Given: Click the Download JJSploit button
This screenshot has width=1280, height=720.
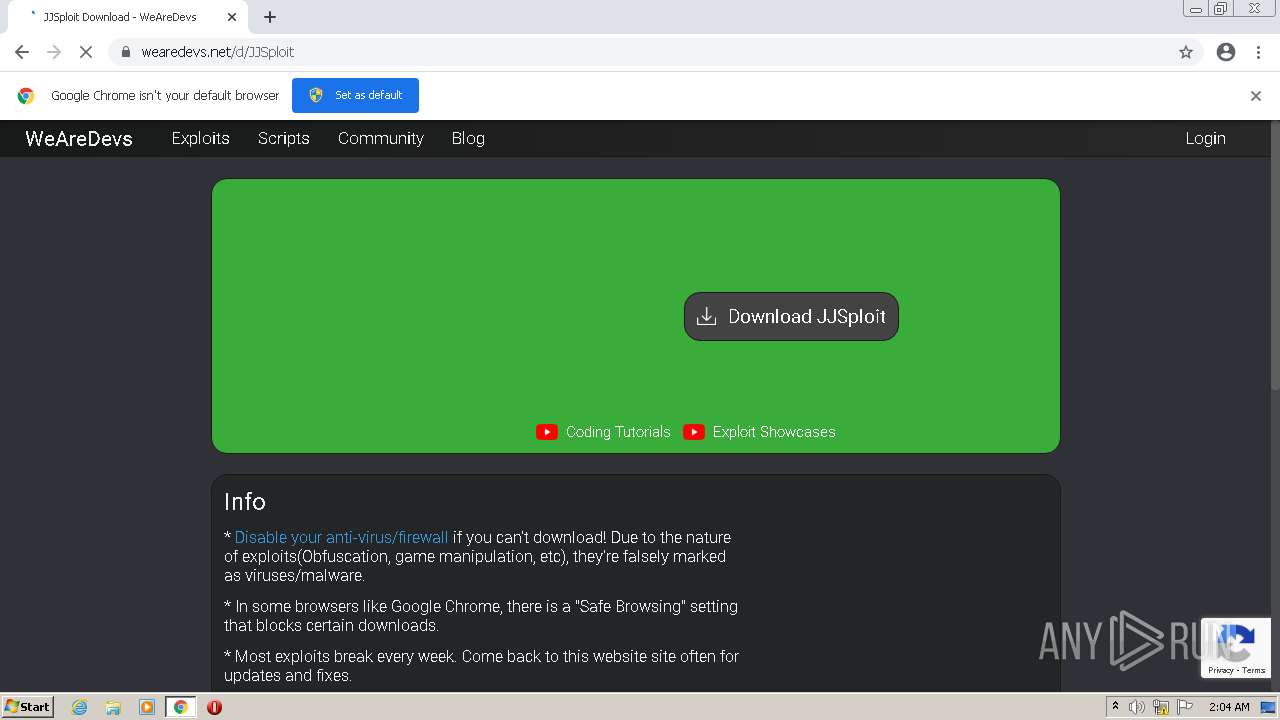Looking at the screenshot, I should pos(791,316).
